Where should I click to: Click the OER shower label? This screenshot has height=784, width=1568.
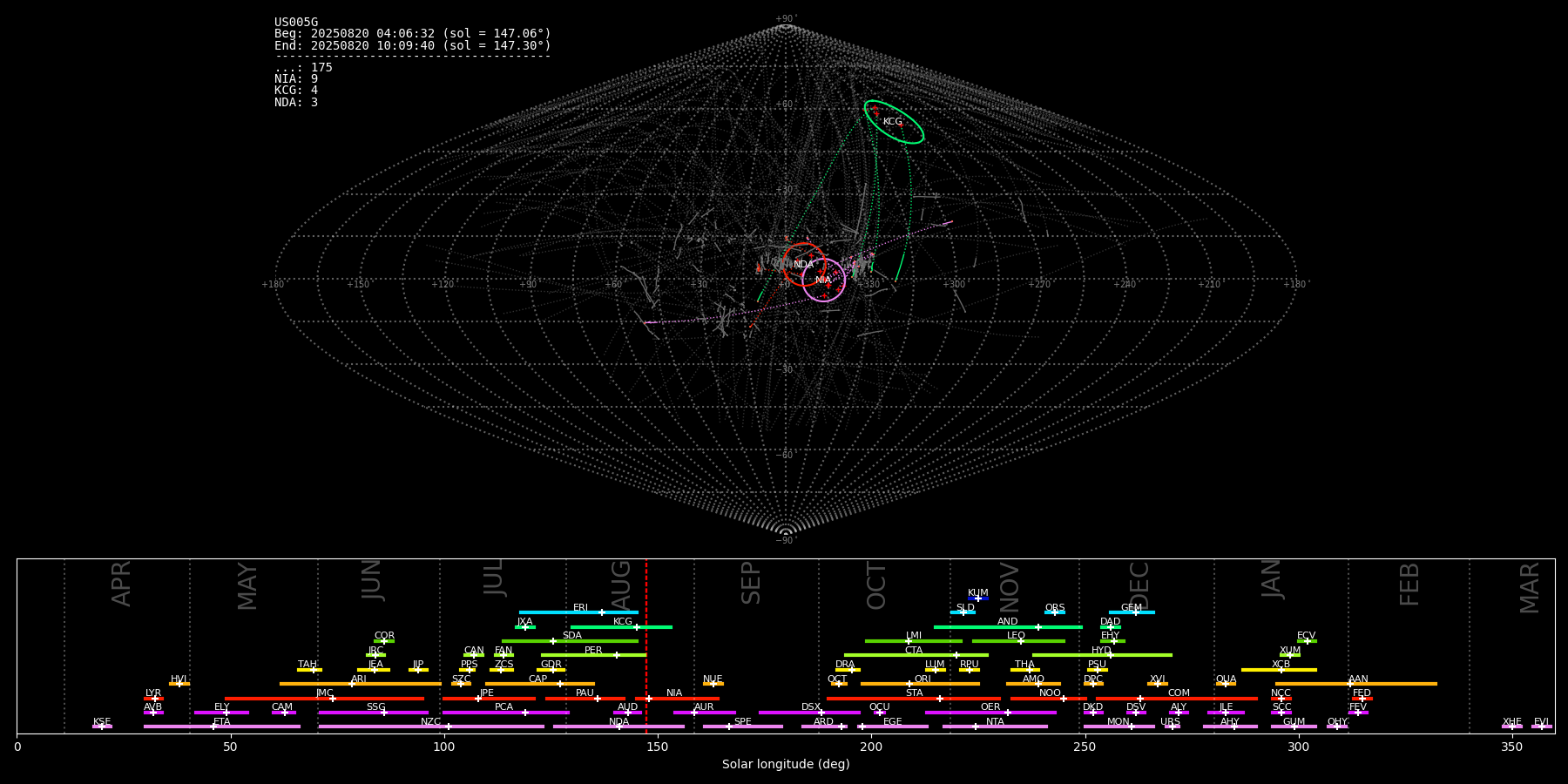990,707
